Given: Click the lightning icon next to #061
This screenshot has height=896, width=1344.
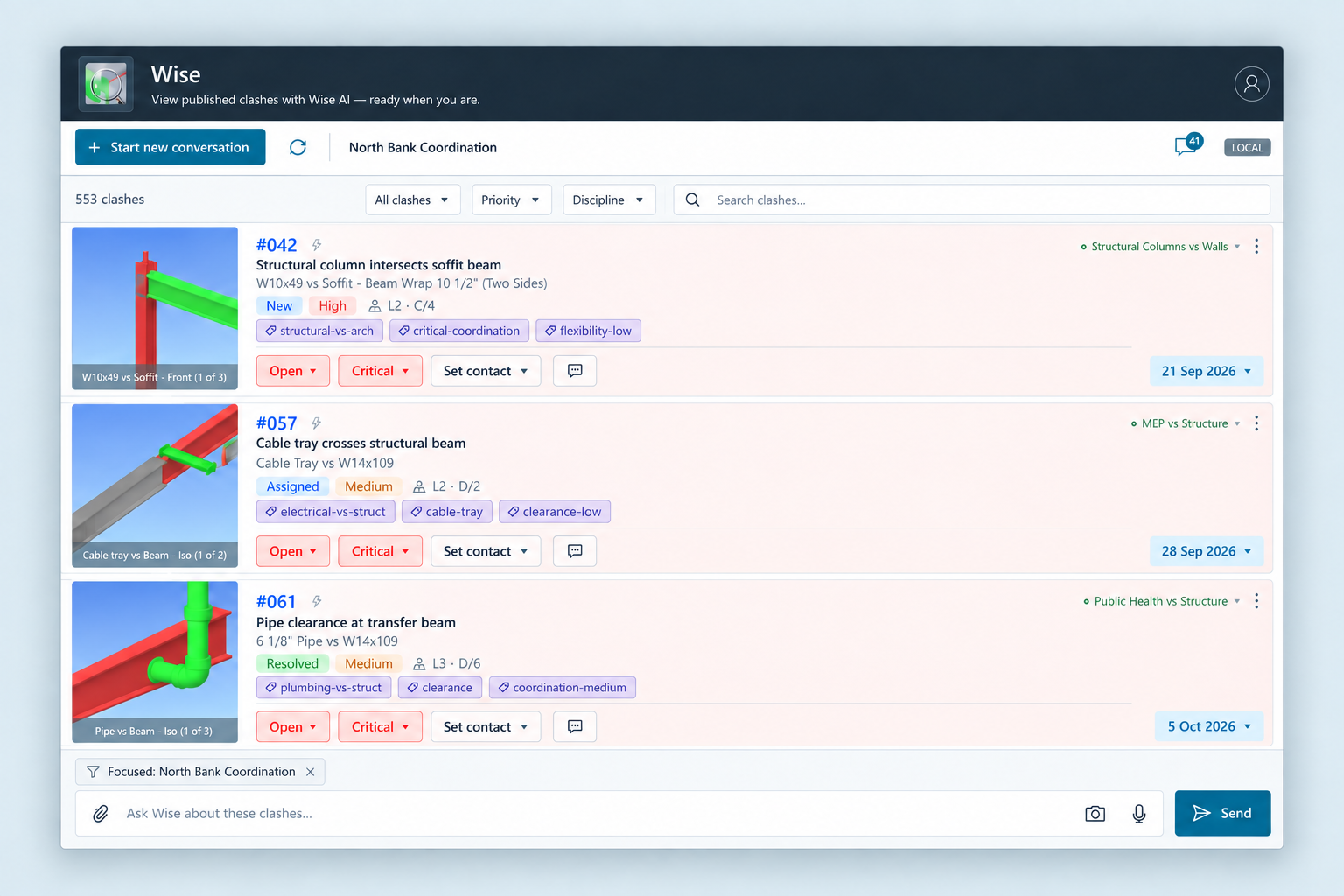Looking at the screenshot, I should tap(317, 601).
